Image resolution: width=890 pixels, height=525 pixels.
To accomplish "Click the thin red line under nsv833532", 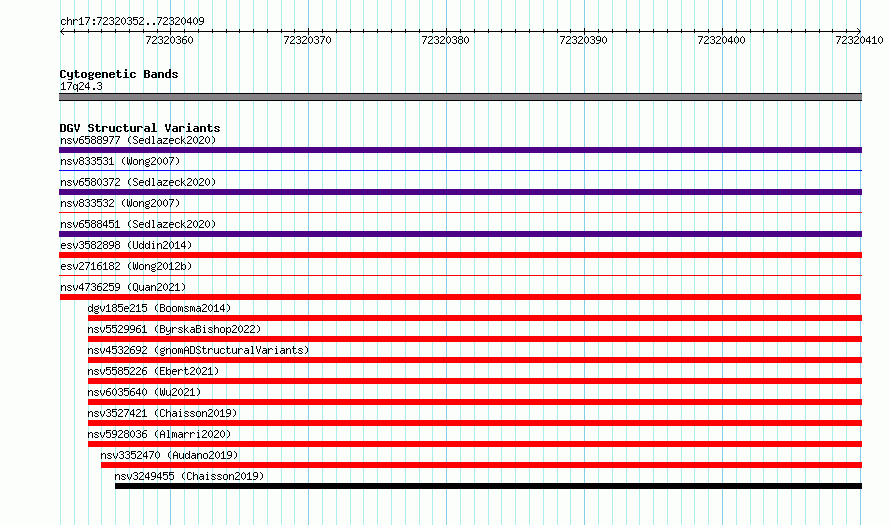I will tap(460, 212).
